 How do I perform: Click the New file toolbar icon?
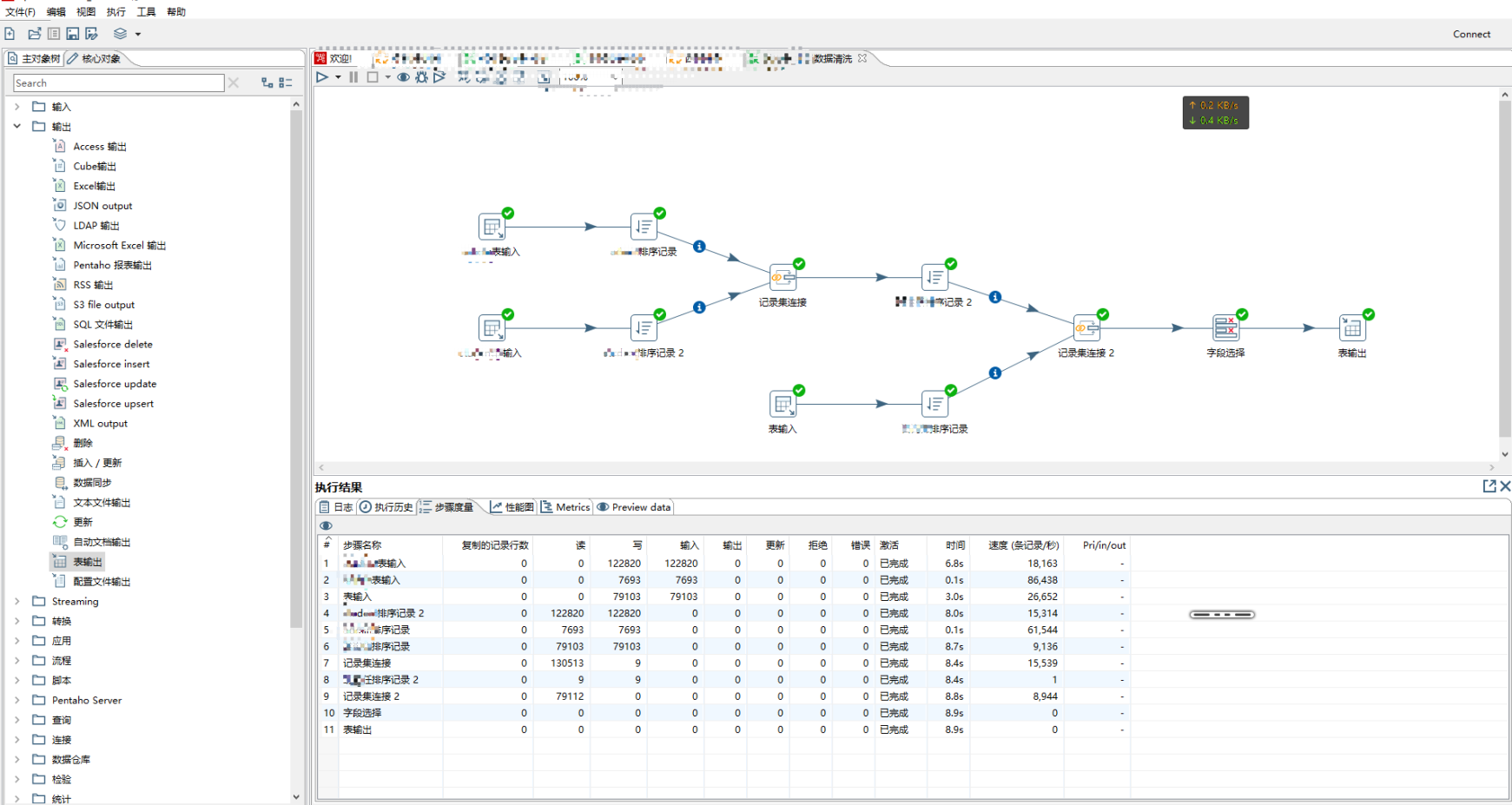tap(10, 34)
